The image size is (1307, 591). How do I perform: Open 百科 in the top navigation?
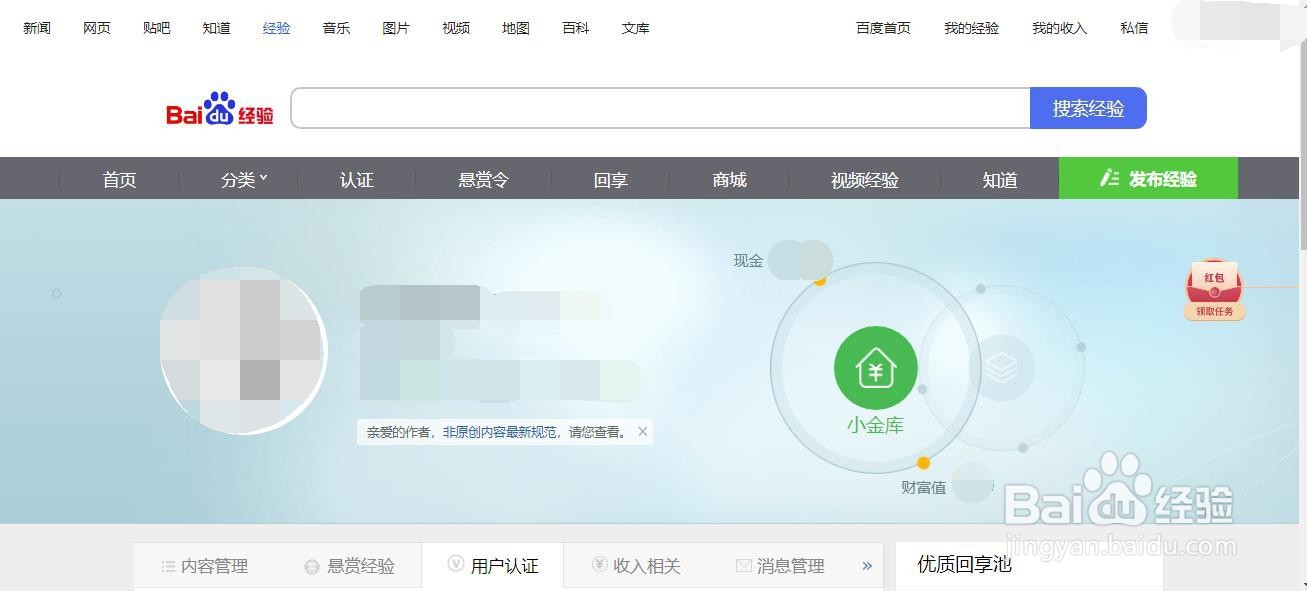click(575, 28)
